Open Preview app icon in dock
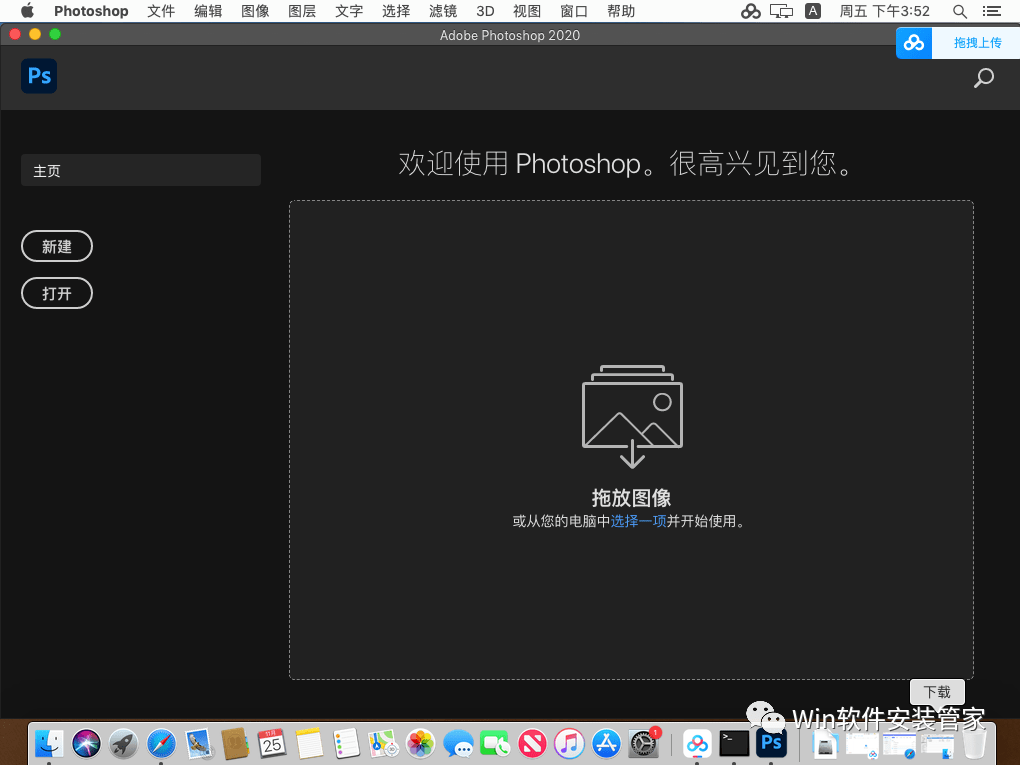This screenshot has height=765, width=1020. point(198,744)
